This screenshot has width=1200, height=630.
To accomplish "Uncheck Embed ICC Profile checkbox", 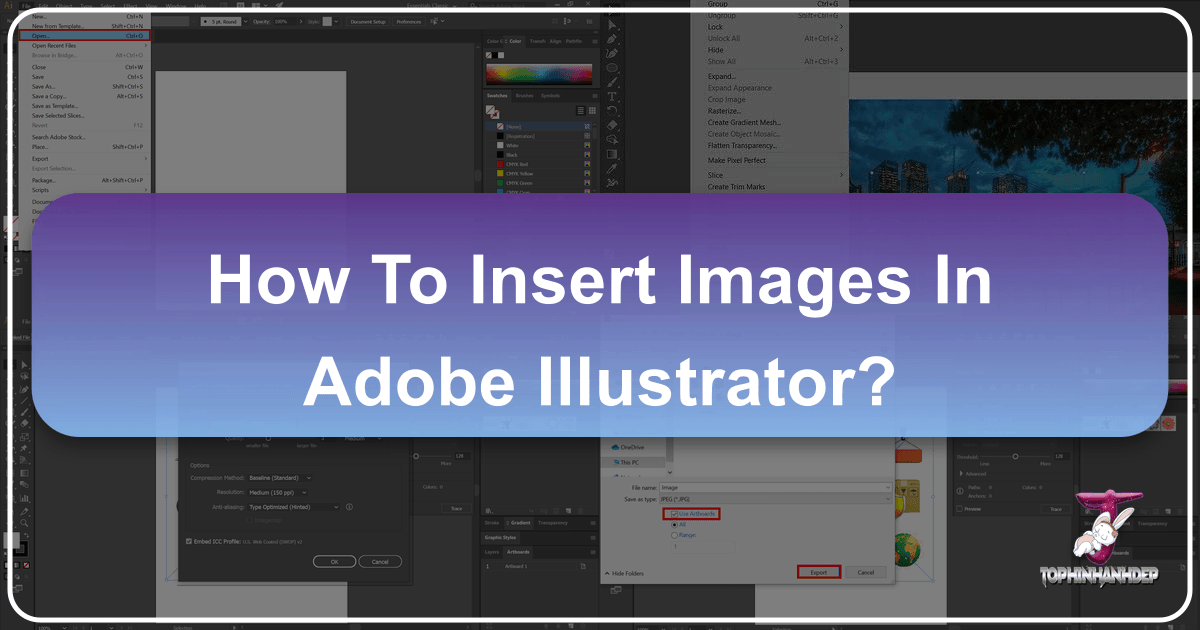I will point(190,541).
